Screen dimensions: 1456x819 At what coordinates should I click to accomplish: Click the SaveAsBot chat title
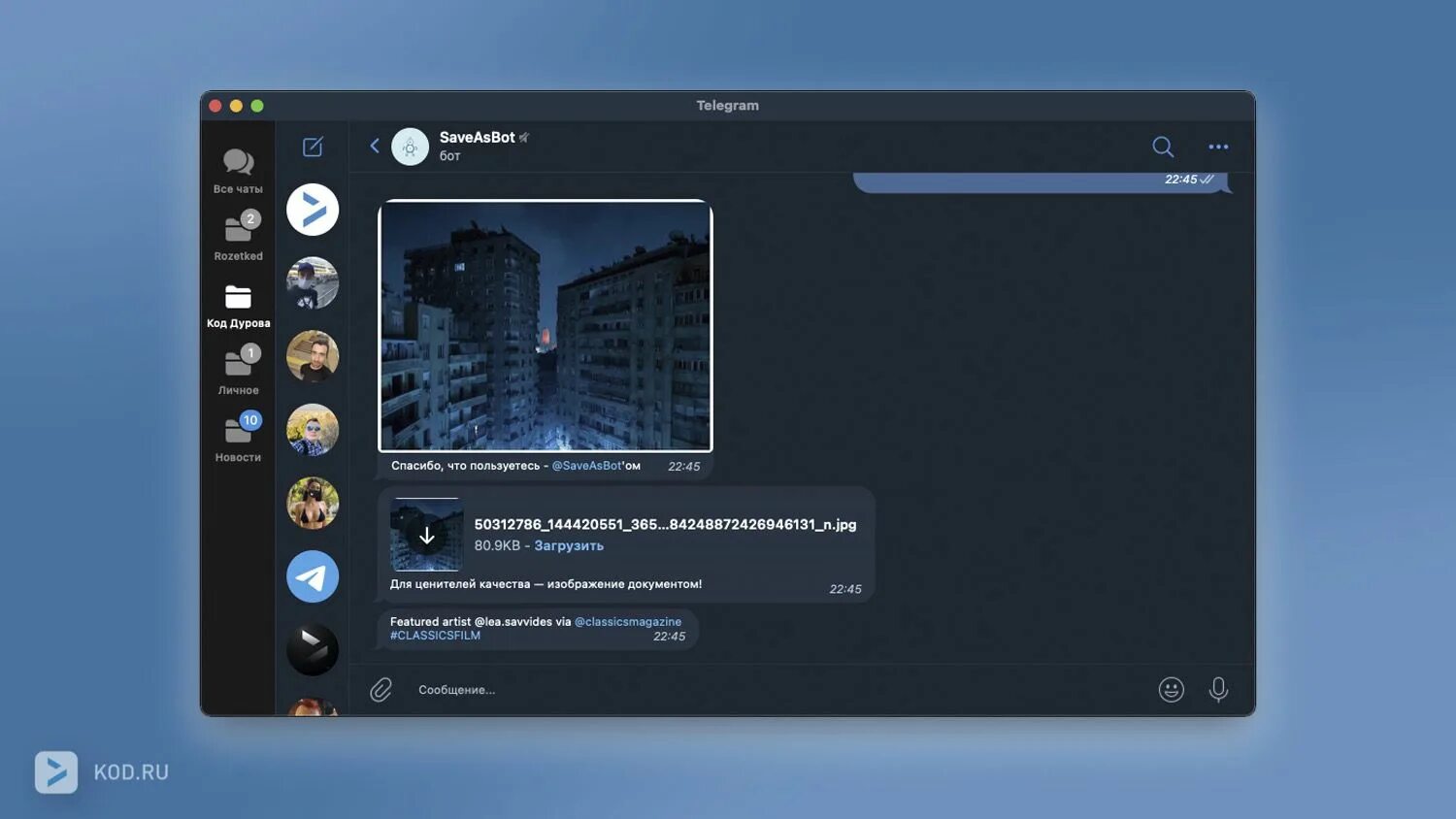(x=477, y=137)
